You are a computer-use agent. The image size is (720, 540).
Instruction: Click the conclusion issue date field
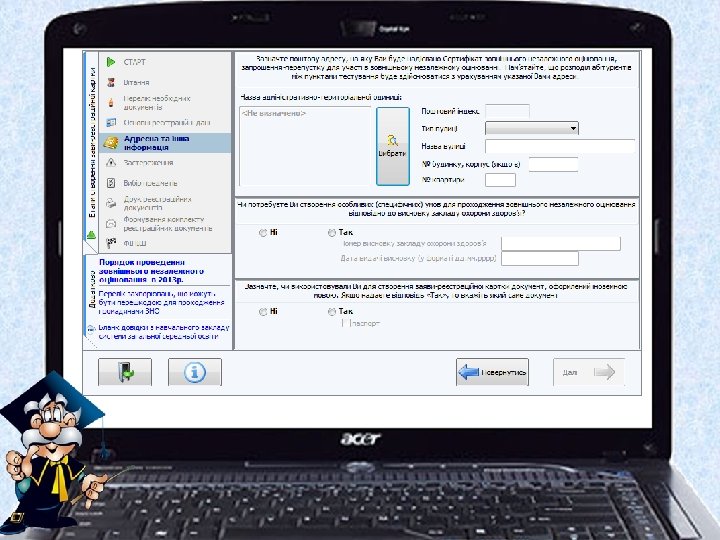click(x=540, y=259)
